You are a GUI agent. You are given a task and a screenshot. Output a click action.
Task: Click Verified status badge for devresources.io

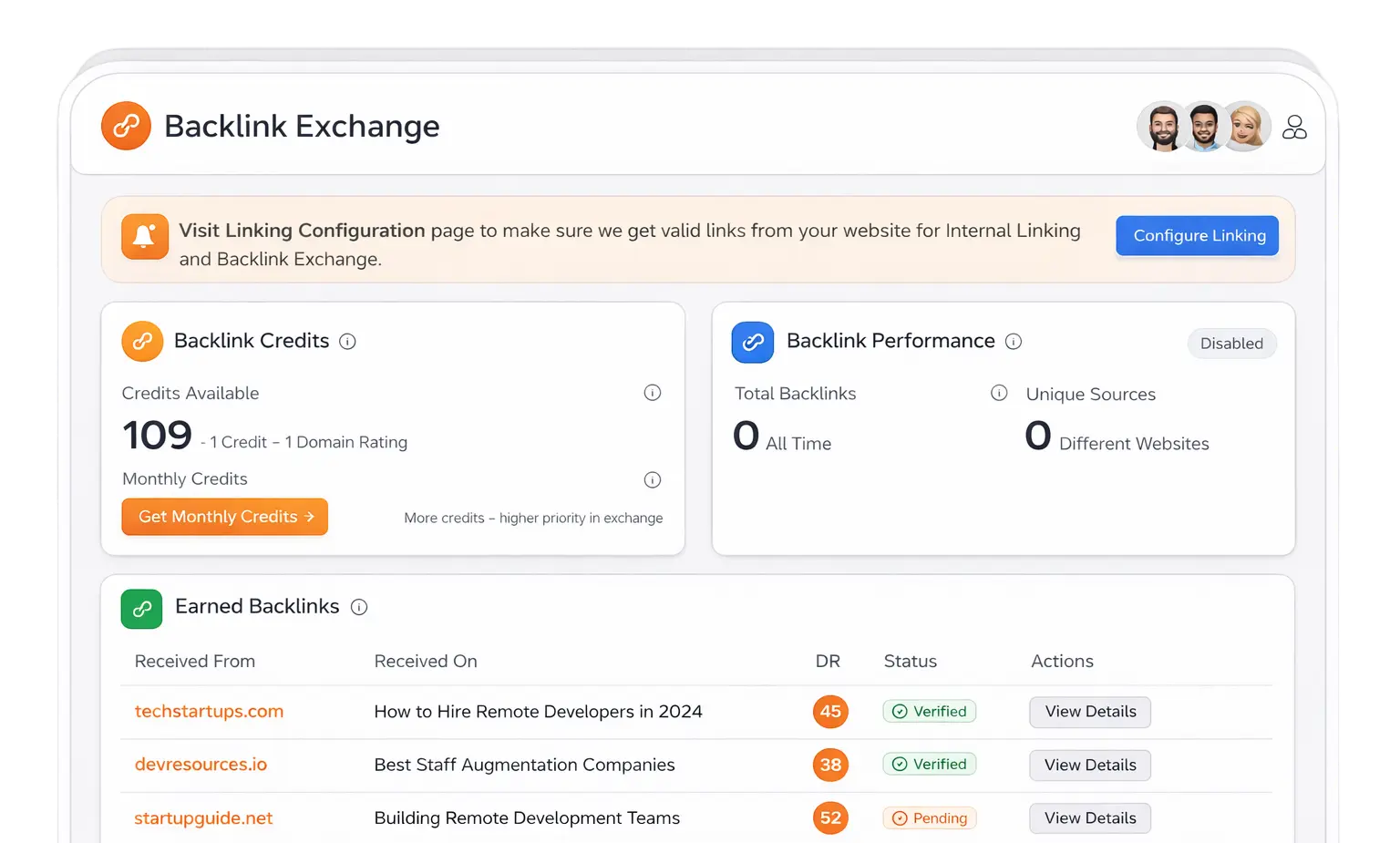coord(929,765)
